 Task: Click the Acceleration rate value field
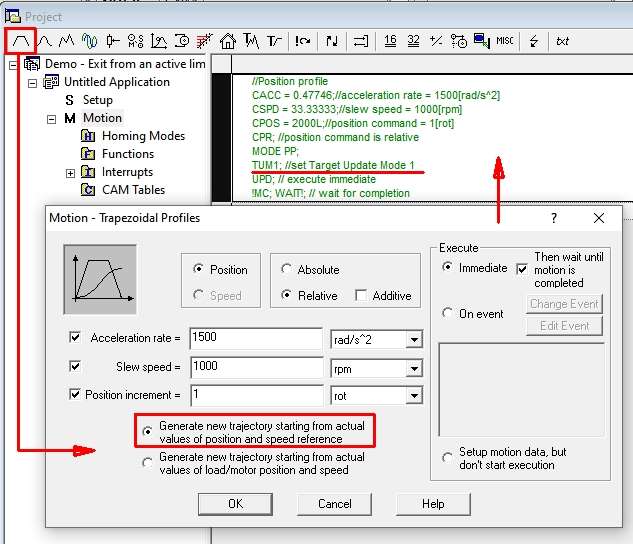[256, 339]
